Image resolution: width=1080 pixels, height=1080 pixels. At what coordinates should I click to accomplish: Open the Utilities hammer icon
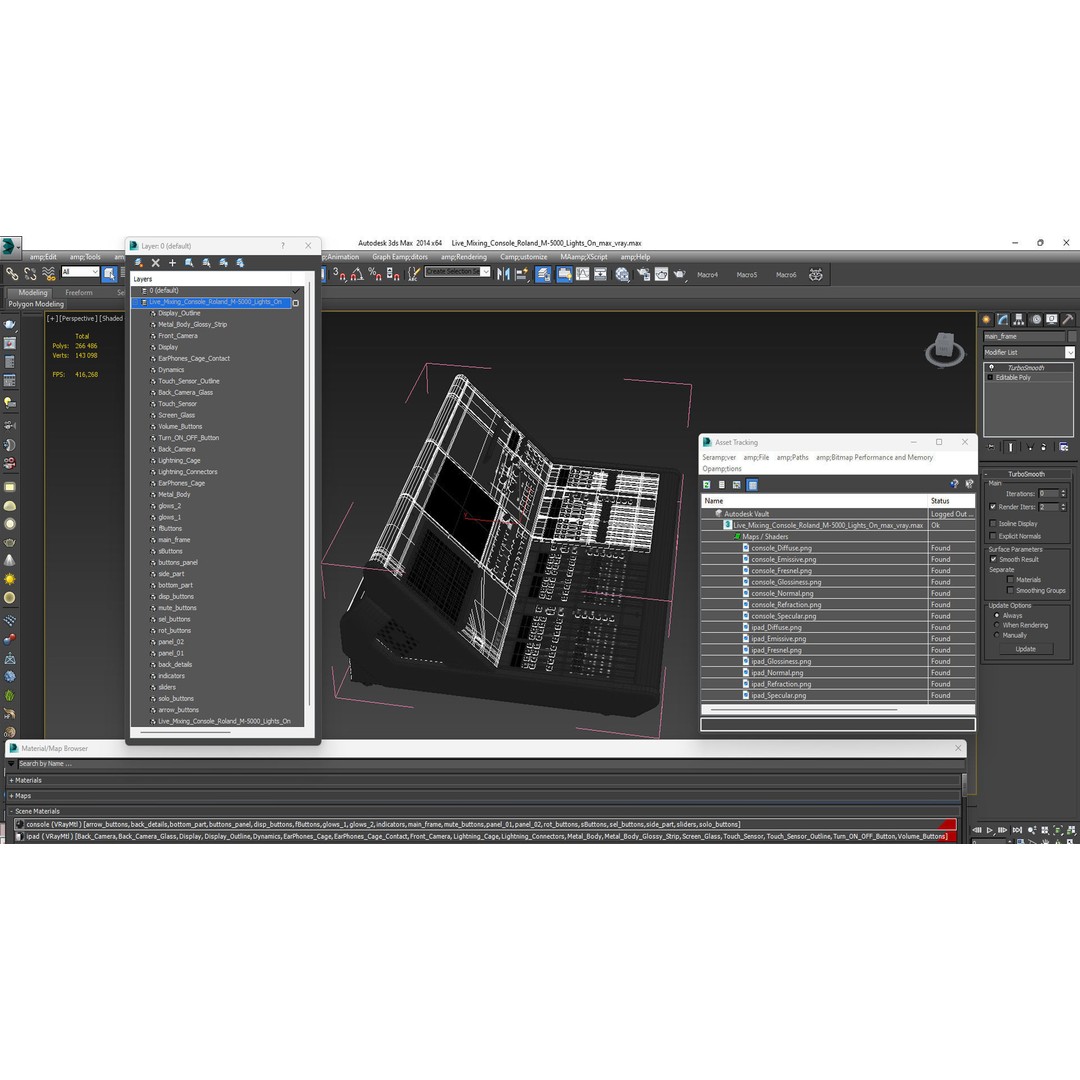1068,320
